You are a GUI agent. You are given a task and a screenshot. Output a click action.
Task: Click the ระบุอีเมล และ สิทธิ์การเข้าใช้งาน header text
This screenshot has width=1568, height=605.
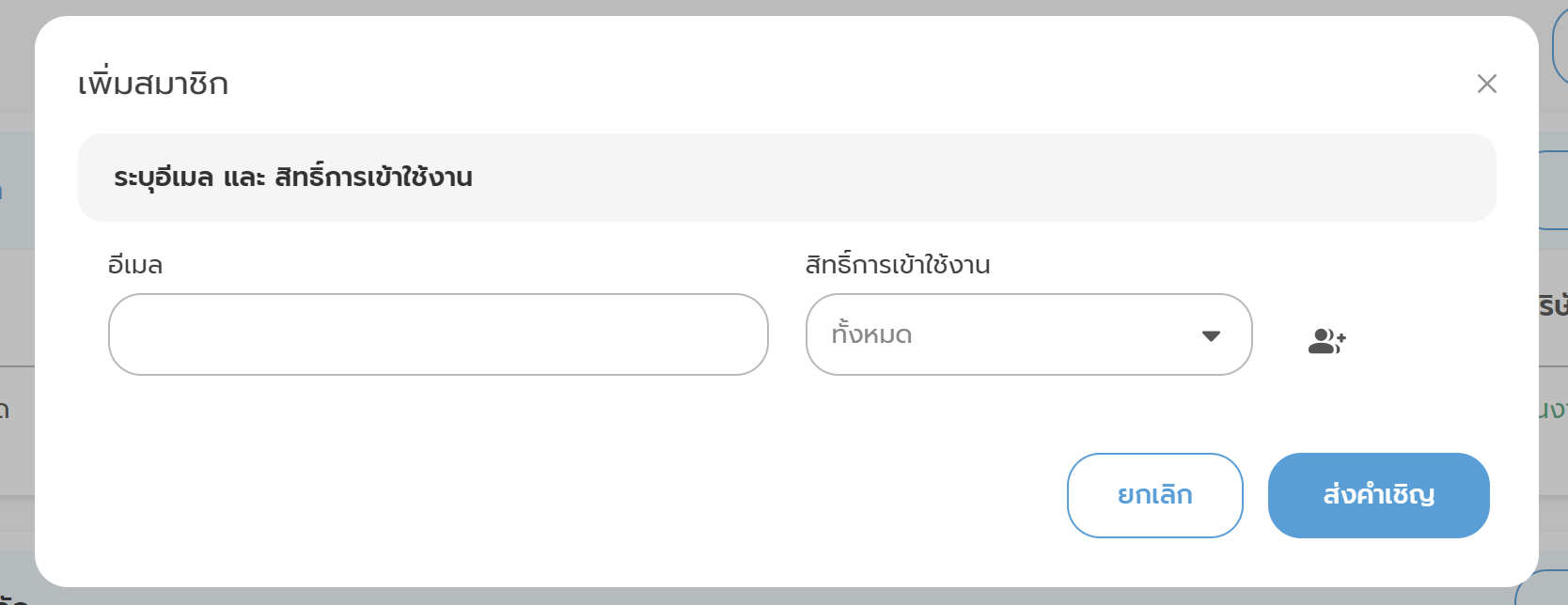(292, 178)
